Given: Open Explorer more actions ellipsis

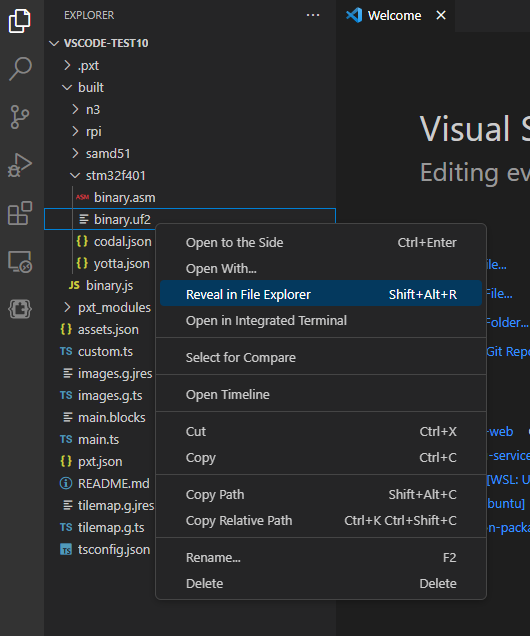Looking at the screenshot, I should click(x=313, y=15).
